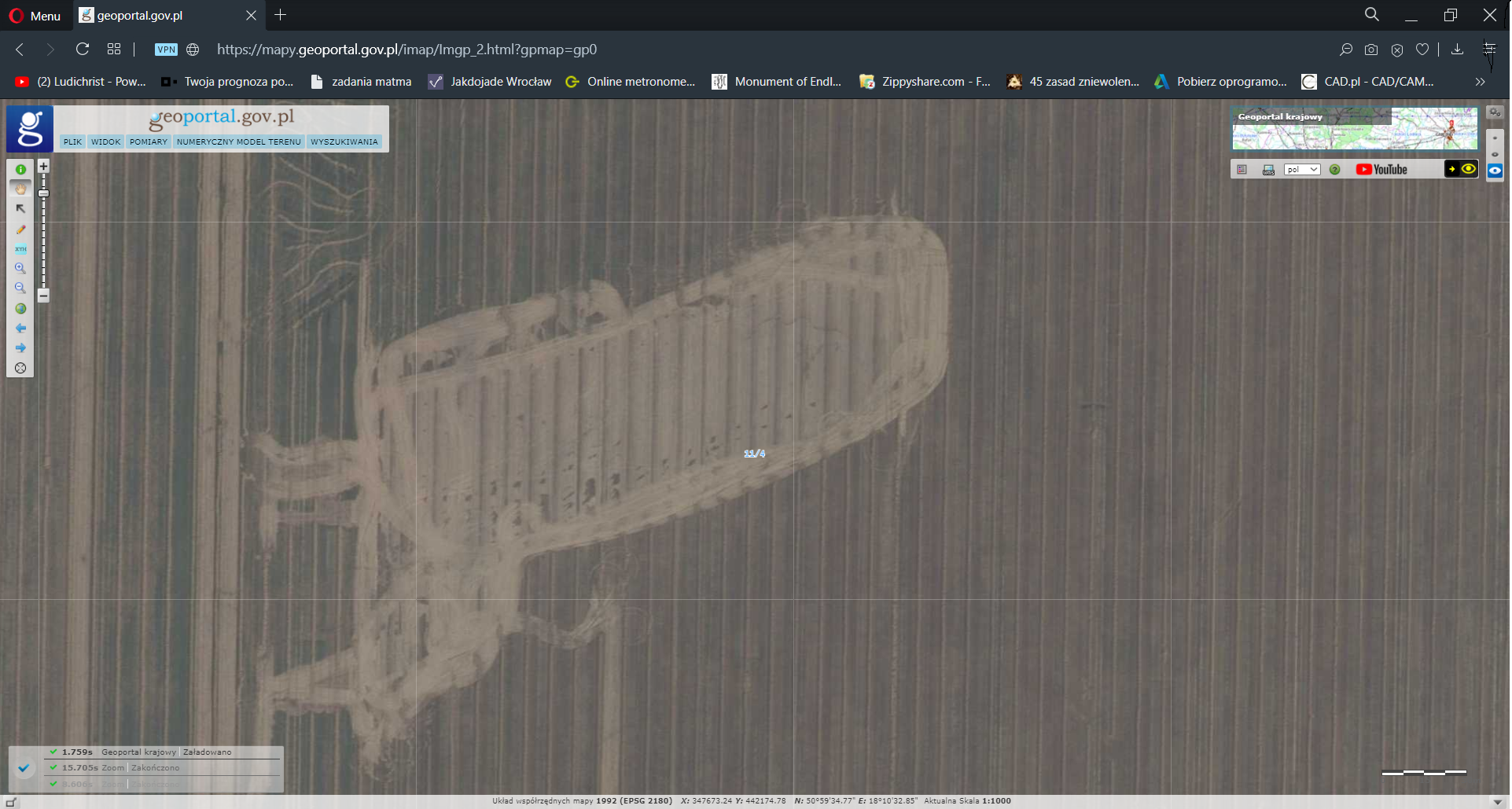Select the hand pan tool
The image size is (1512, 809).
pyautogui.click(x=20, y=189)
